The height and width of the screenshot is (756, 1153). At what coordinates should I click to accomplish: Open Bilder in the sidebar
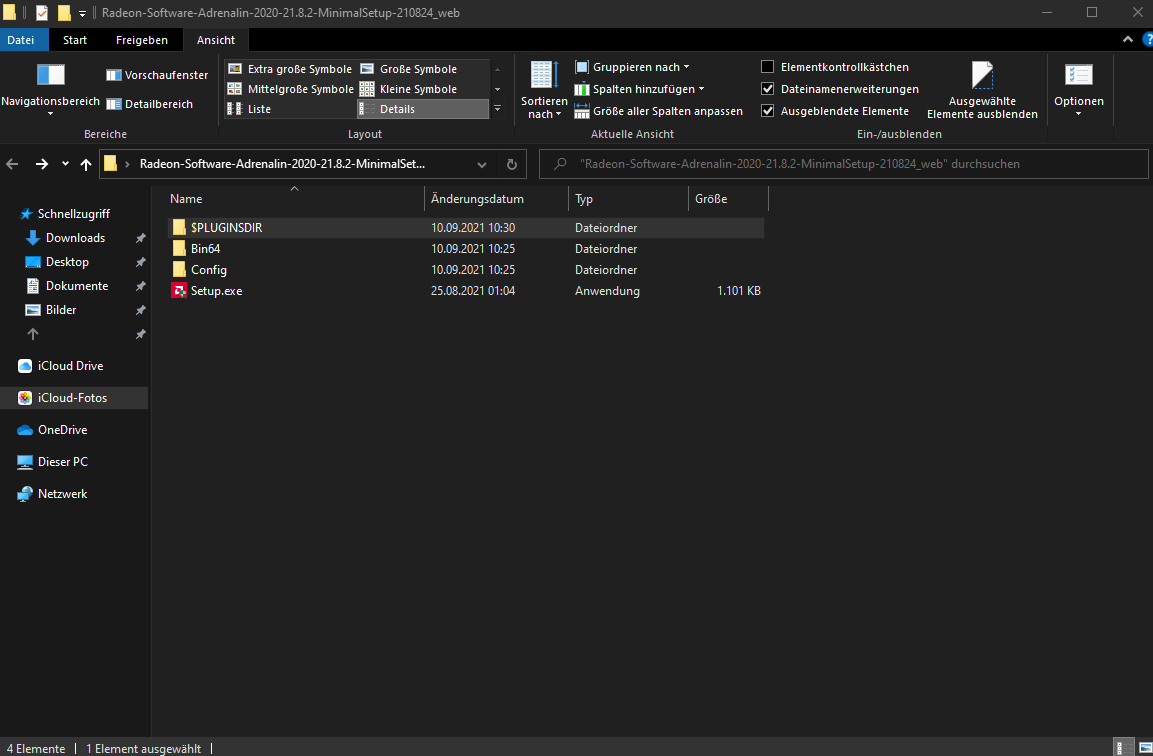[x=61, y=310]
